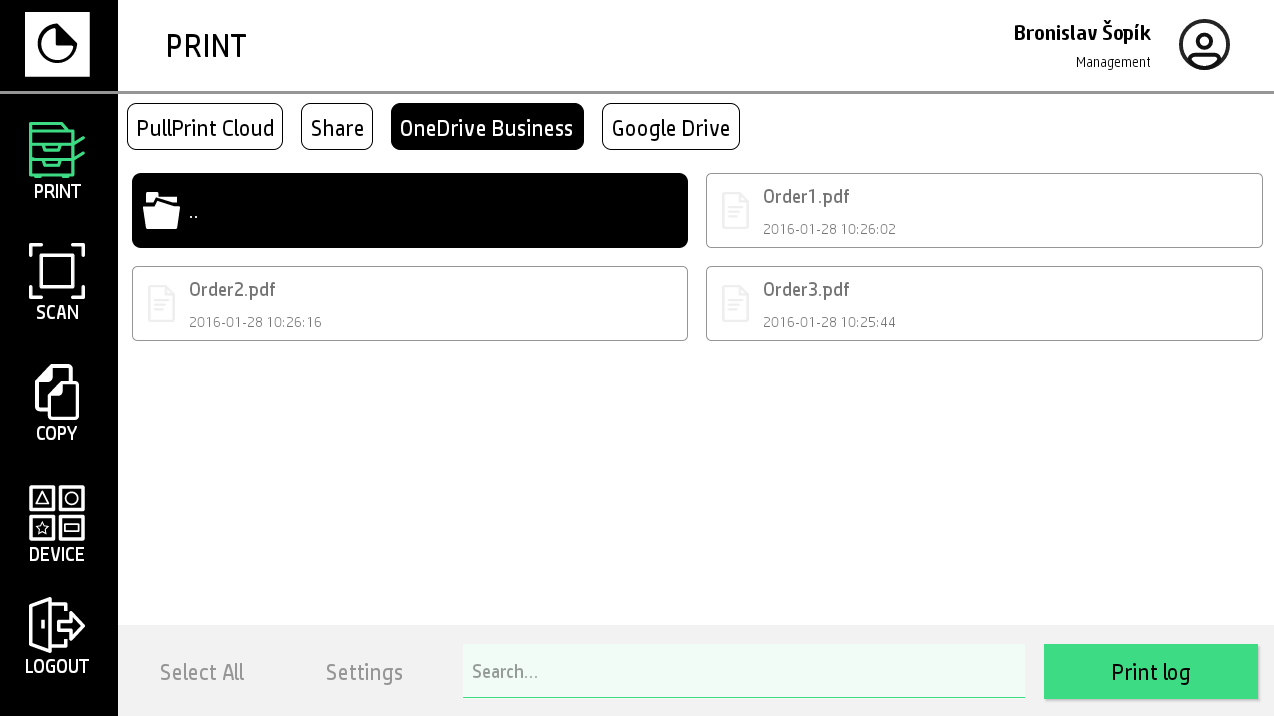The width and height of the screenshot is (1274, 716).
Task: Open Bronislav Šopík's account profile icon
Action: [1204, 44]
